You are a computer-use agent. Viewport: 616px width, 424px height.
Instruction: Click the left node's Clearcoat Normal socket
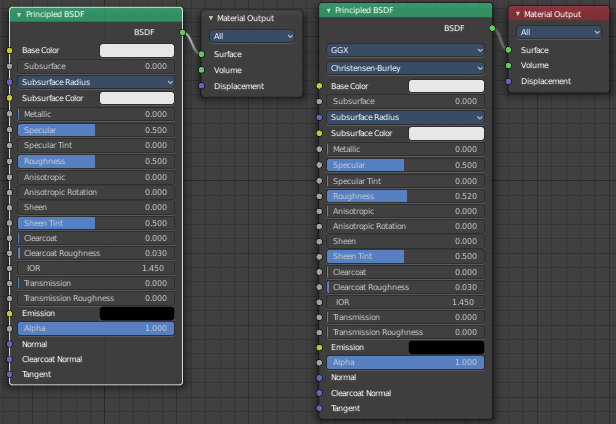tap(10, 359)
